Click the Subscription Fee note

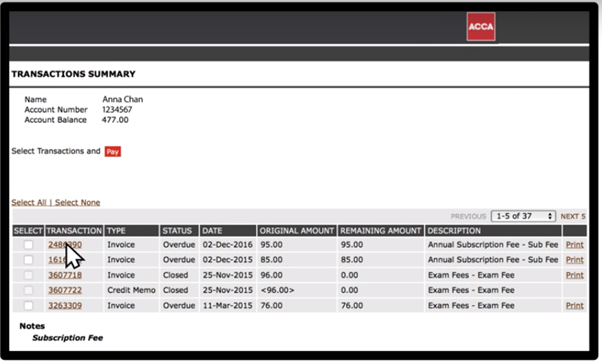click(x=68, y=338)
